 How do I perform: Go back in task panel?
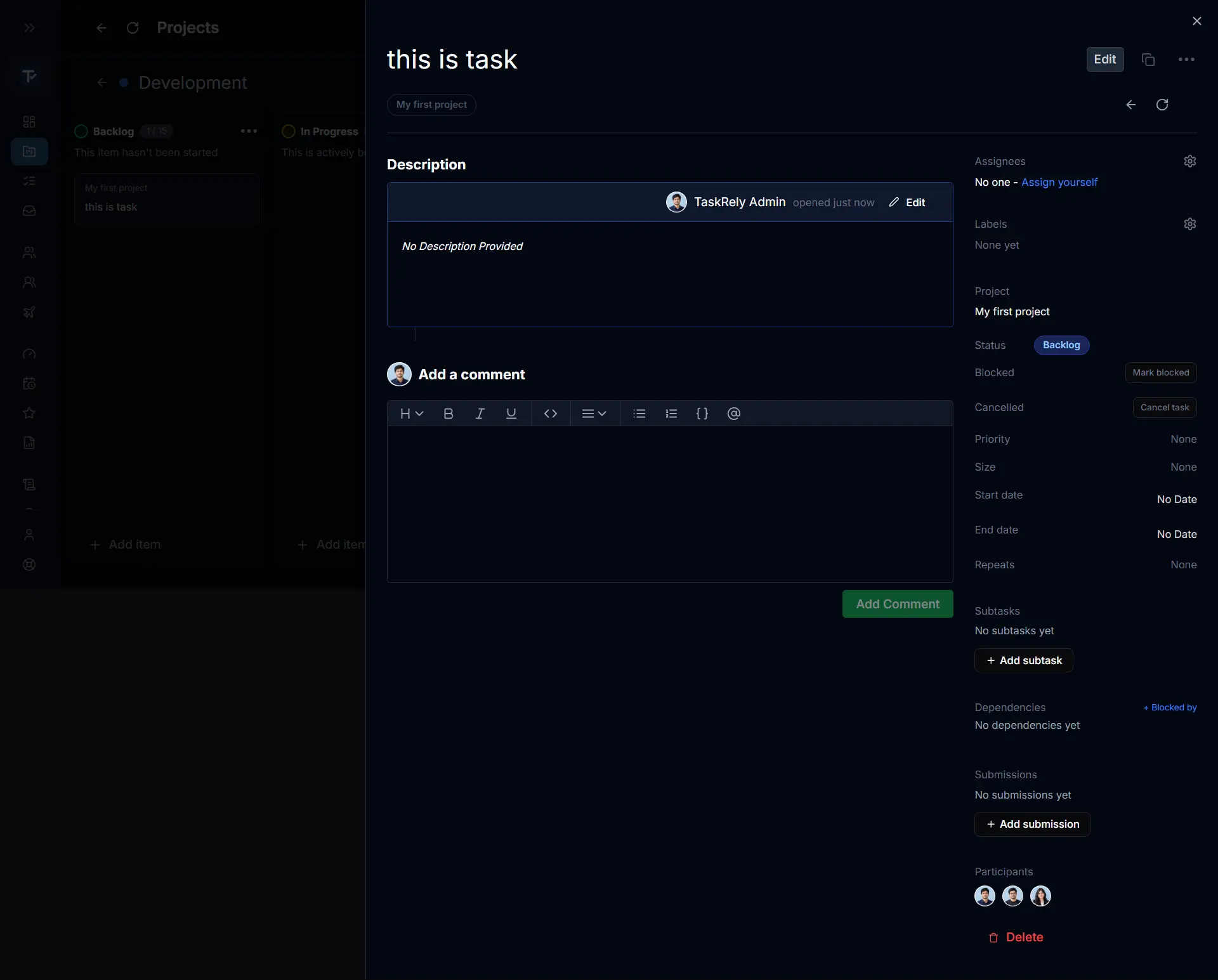(1131, 105)
